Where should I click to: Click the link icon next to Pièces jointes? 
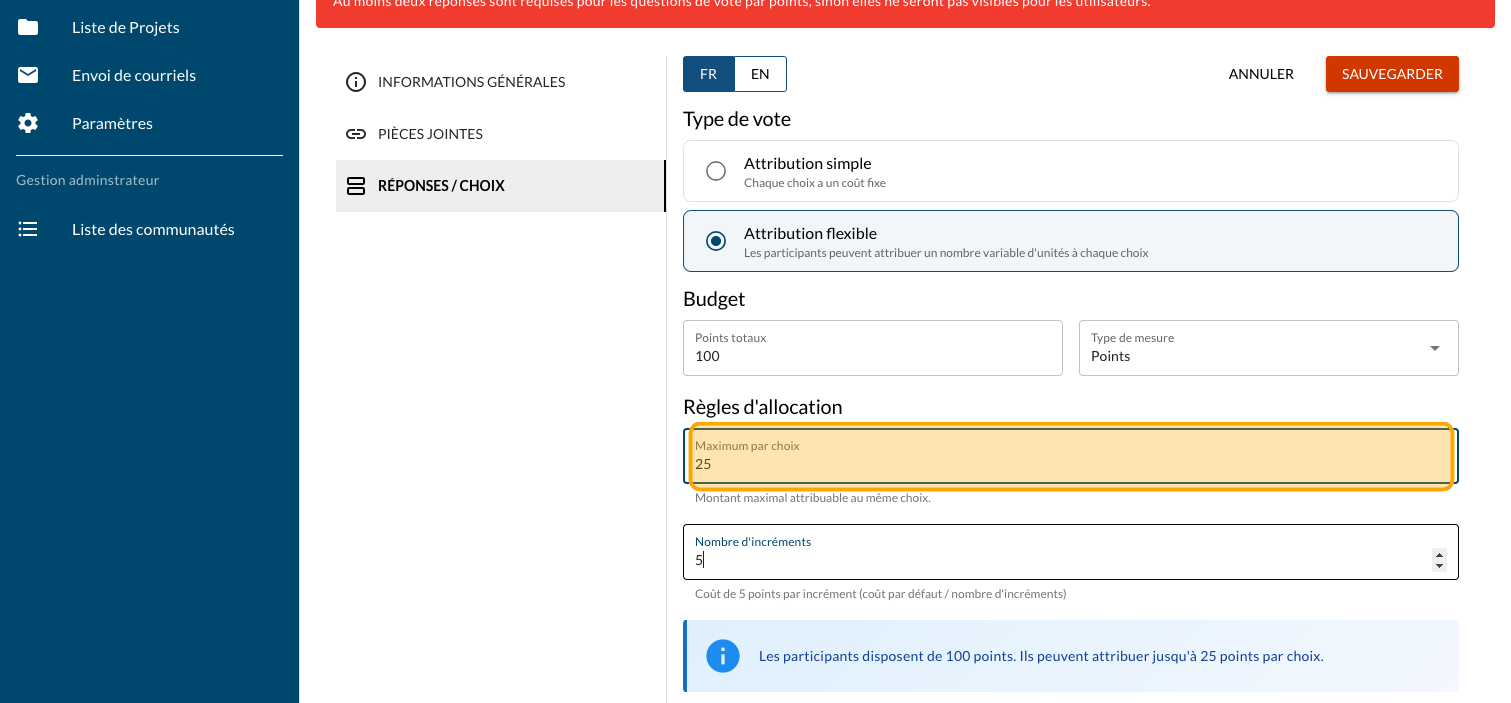click(355, 134)
